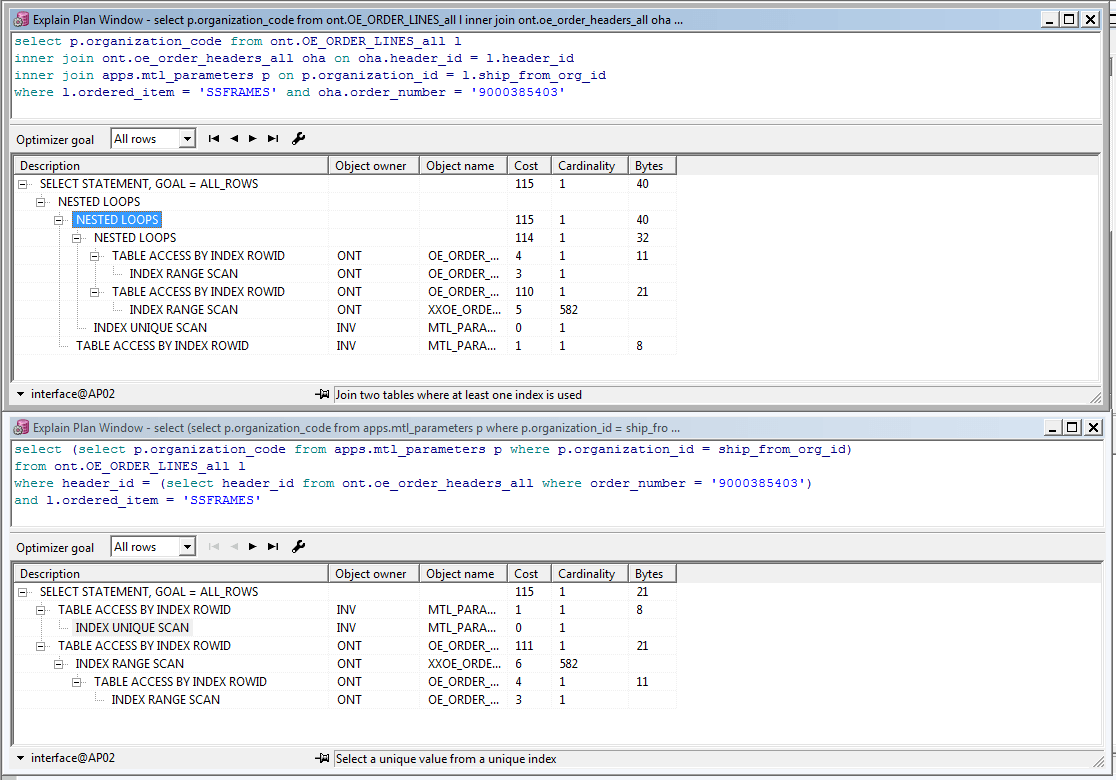Go to first operation in top plan
Screen dimensions: 1116x780
tap(214, 139)
